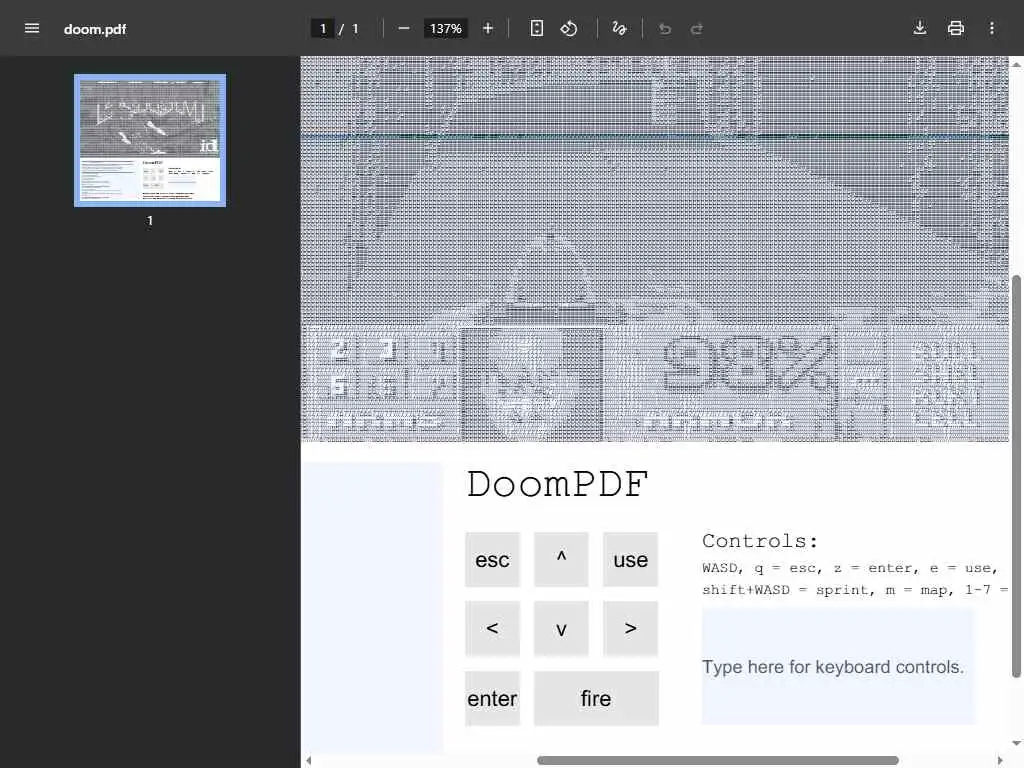Click the 98% health display in game
The image size is (1024, 768).
coord(748,363)
